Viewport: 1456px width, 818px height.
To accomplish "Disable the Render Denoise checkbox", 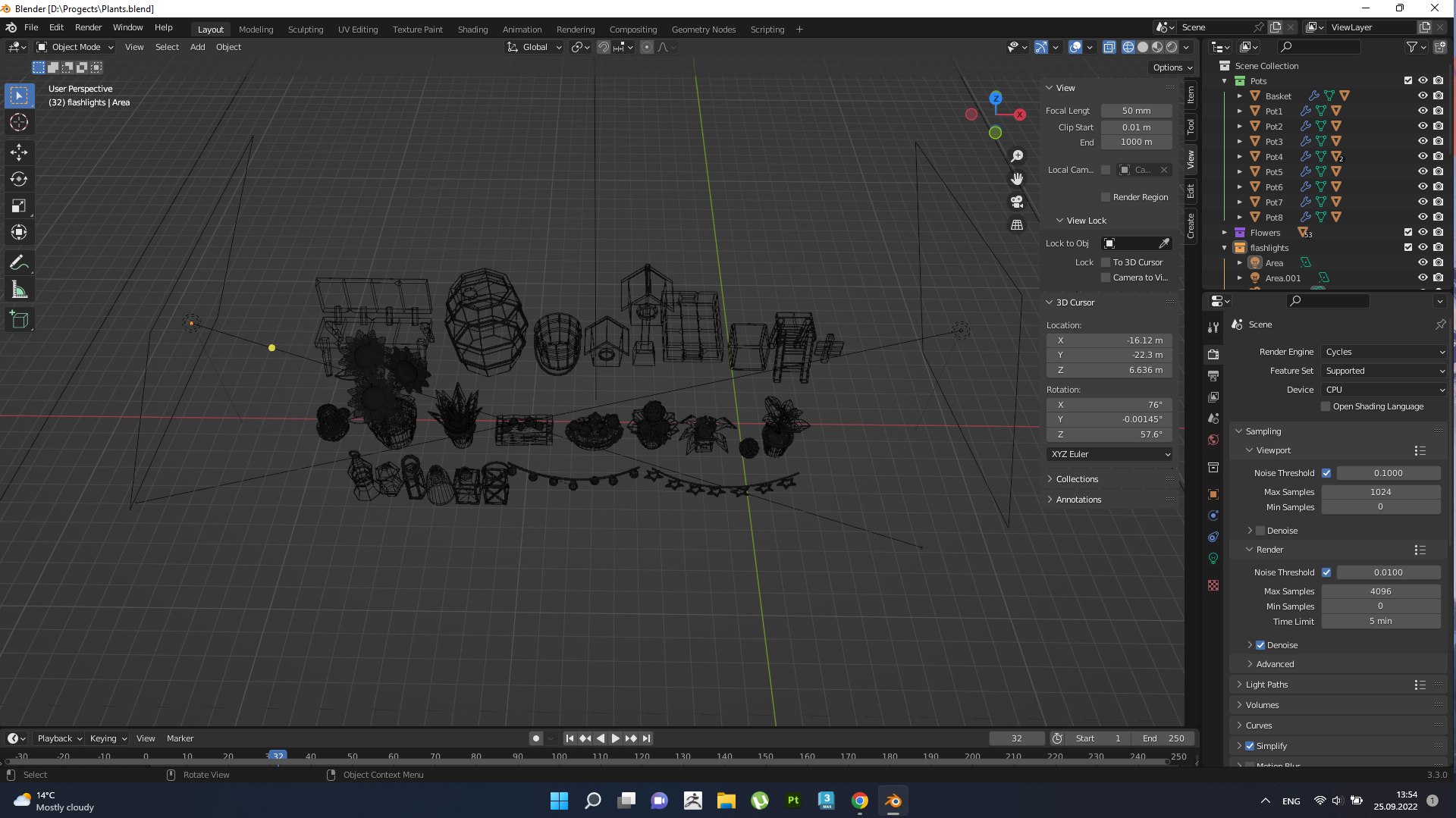I will point(1260,645).
